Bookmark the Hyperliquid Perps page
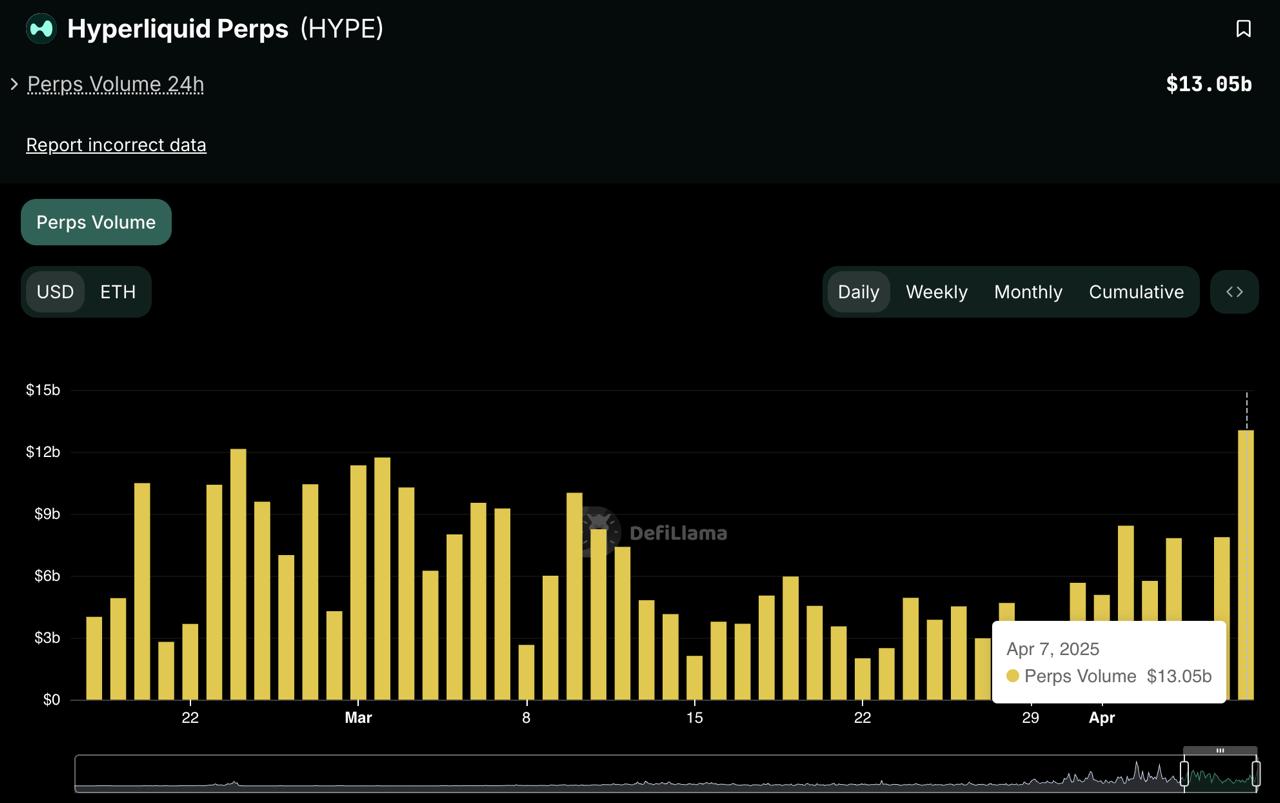This screenshot has height=803, width=1280. click(1243, 29)
